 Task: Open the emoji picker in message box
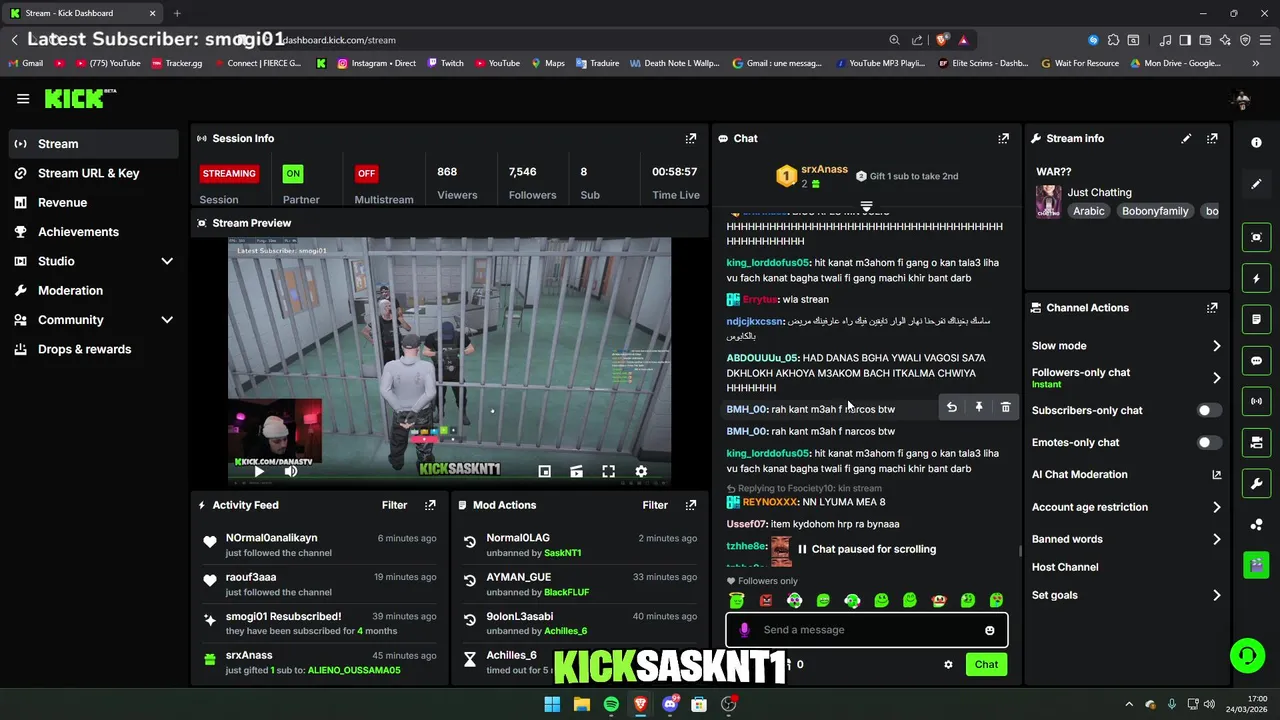pos(990,630)
